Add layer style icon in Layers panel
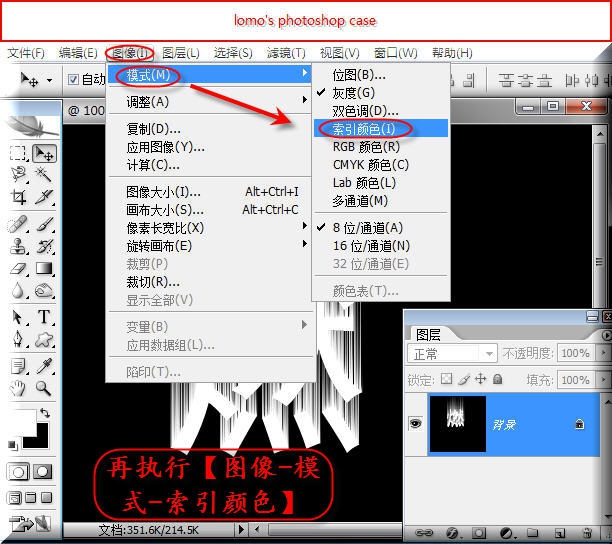The image size is (612, 544). (x=452, y=533)
